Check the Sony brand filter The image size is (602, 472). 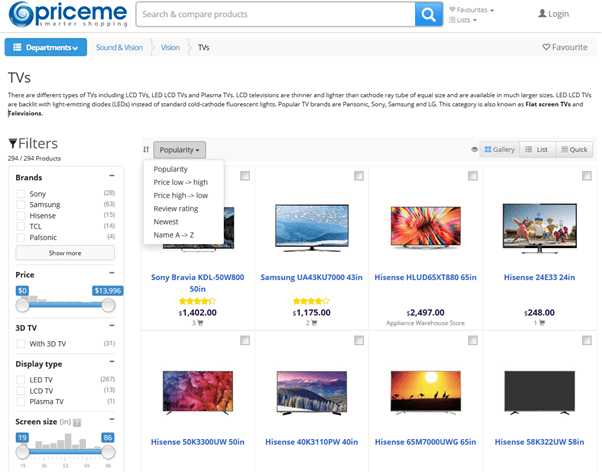tap(21, 194)
